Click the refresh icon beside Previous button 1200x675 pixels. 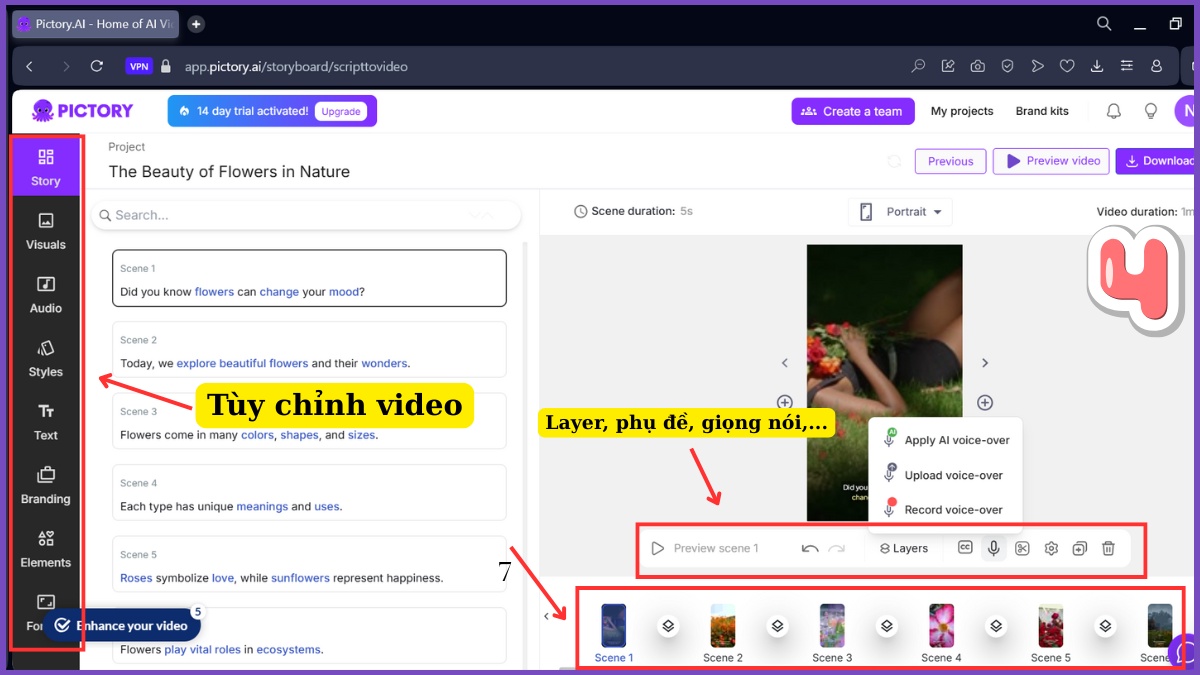(894, 161)
